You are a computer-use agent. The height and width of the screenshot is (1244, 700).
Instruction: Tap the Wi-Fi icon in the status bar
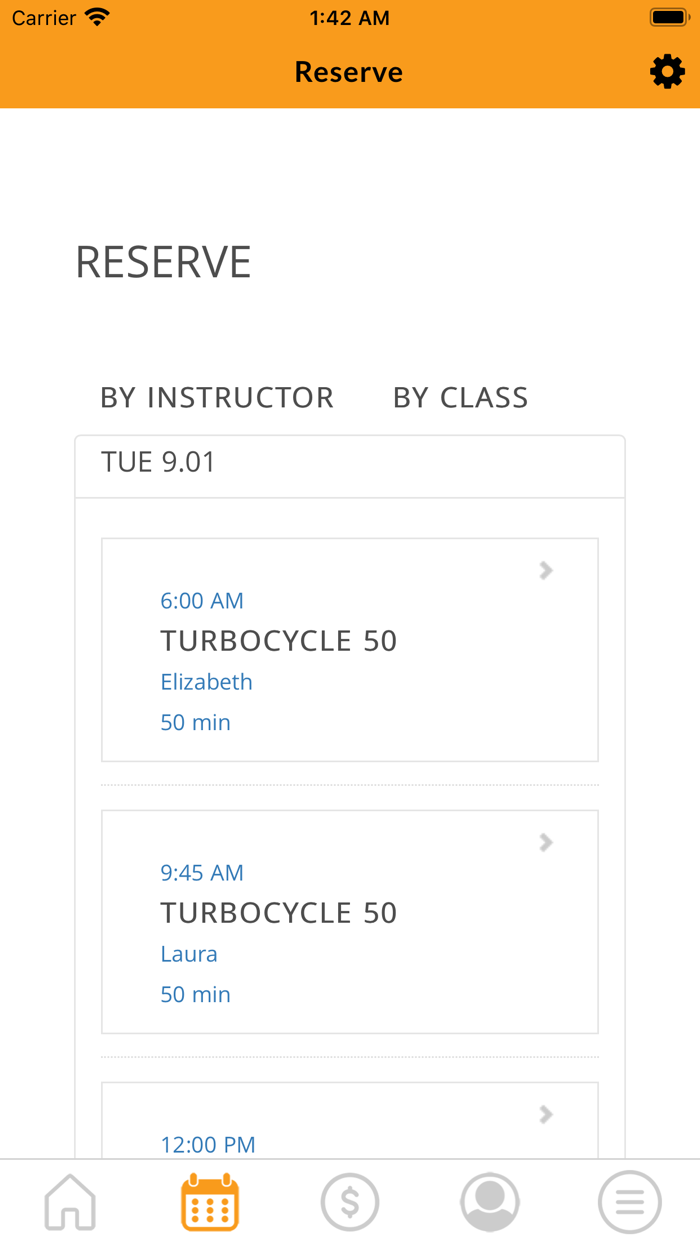95,16
